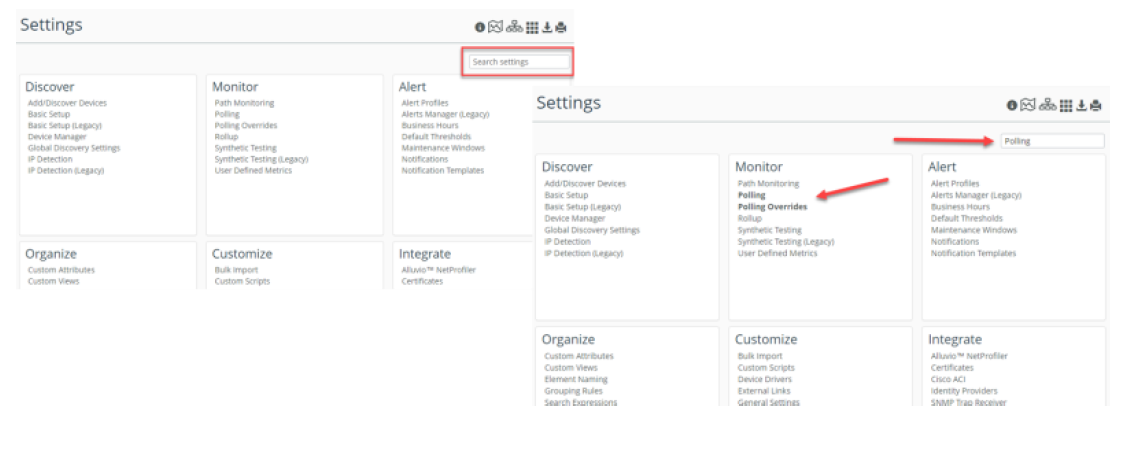
Task: Click the topology hierarchy icon above the Polling search
Action: pos(1047,105)
